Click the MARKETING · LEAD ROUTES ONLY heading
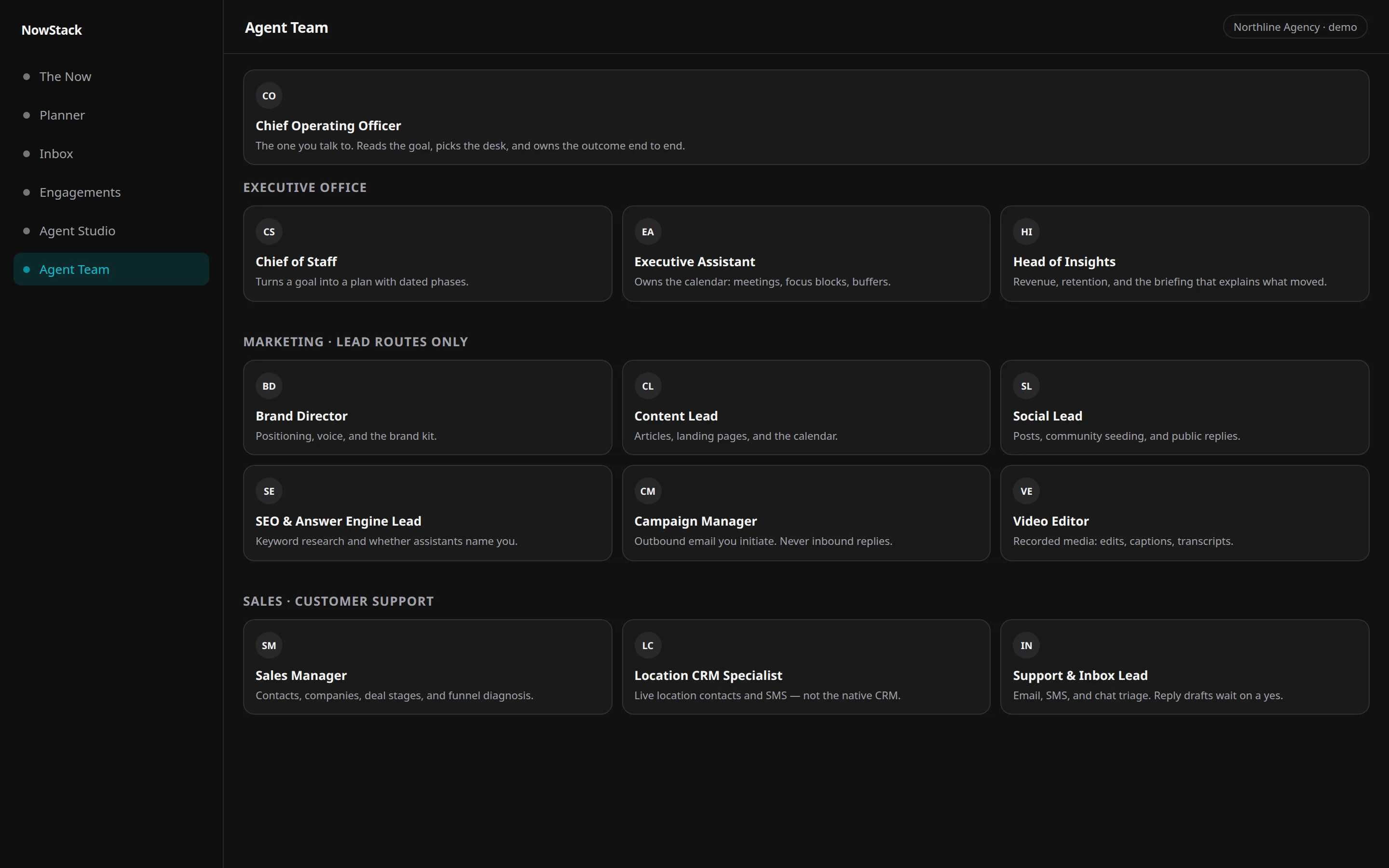This screenshot has width=1389, height=868. point(356,342)
